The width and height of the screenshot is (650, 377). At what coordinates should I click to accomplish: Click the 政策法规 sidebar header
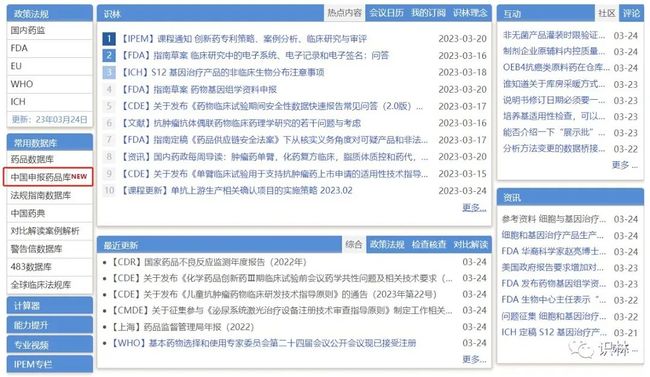coord(50,13)
